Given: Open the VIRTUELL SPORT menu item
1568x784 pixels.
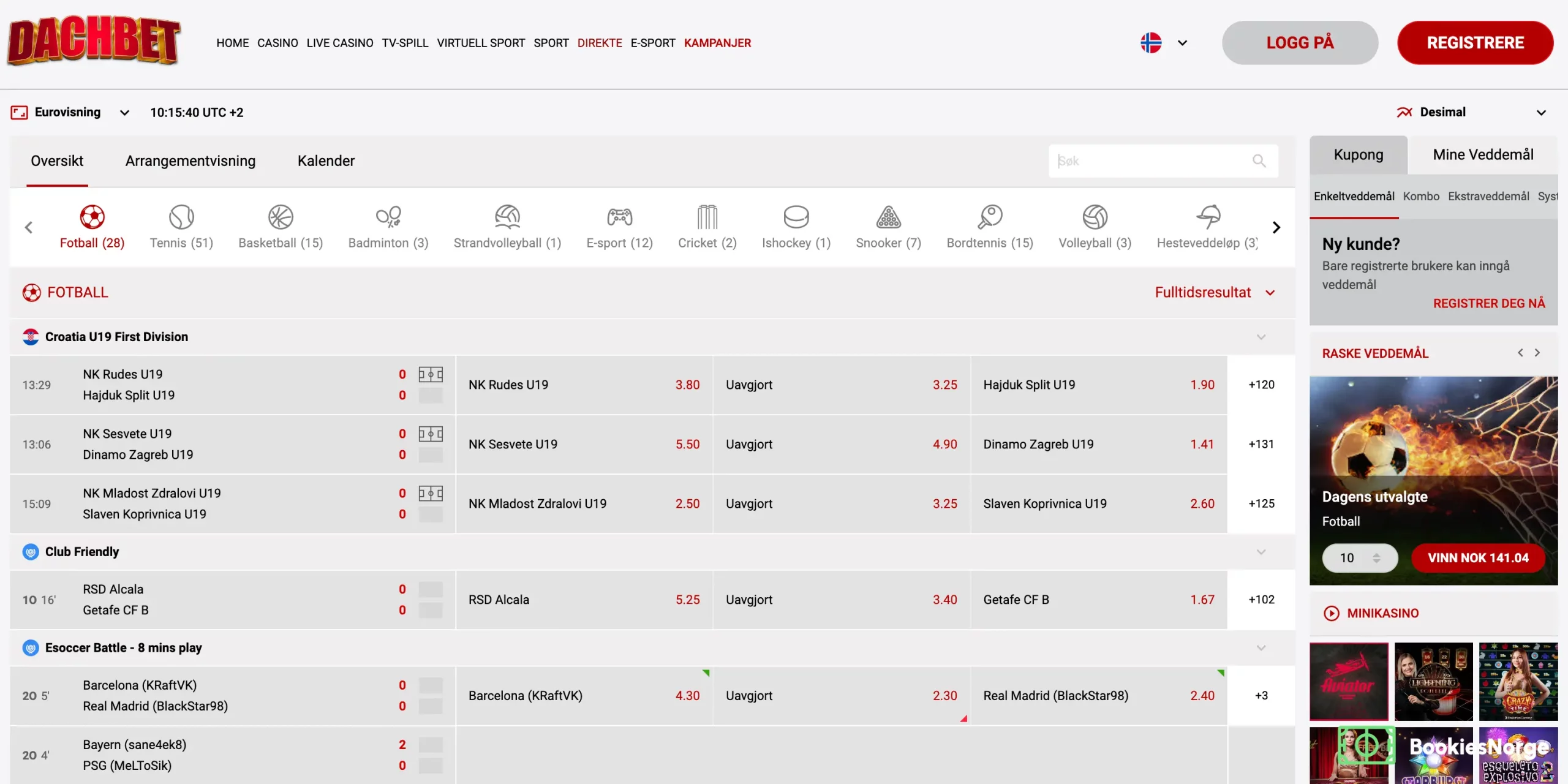Looking at the screenshot, I should click(481, 43).
